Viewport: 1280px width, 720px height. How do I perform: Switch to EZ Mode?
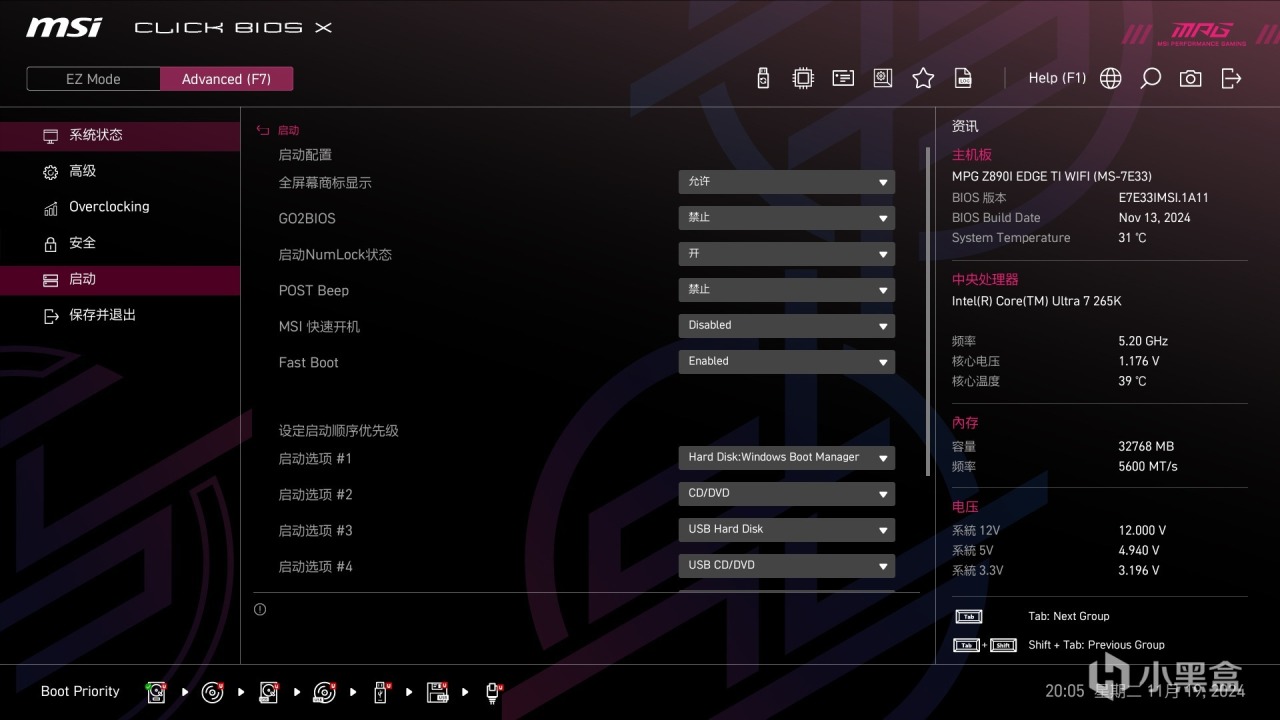tap(93, 79)
